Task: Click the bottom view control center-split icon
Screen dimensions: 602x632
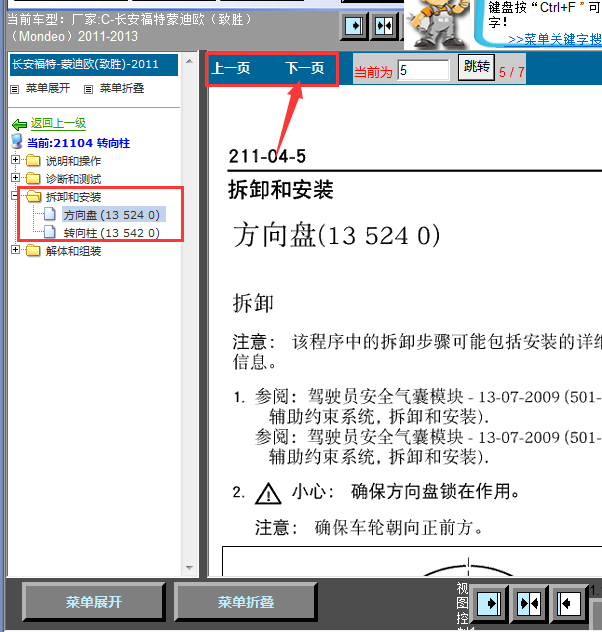Action: [529, 603]
